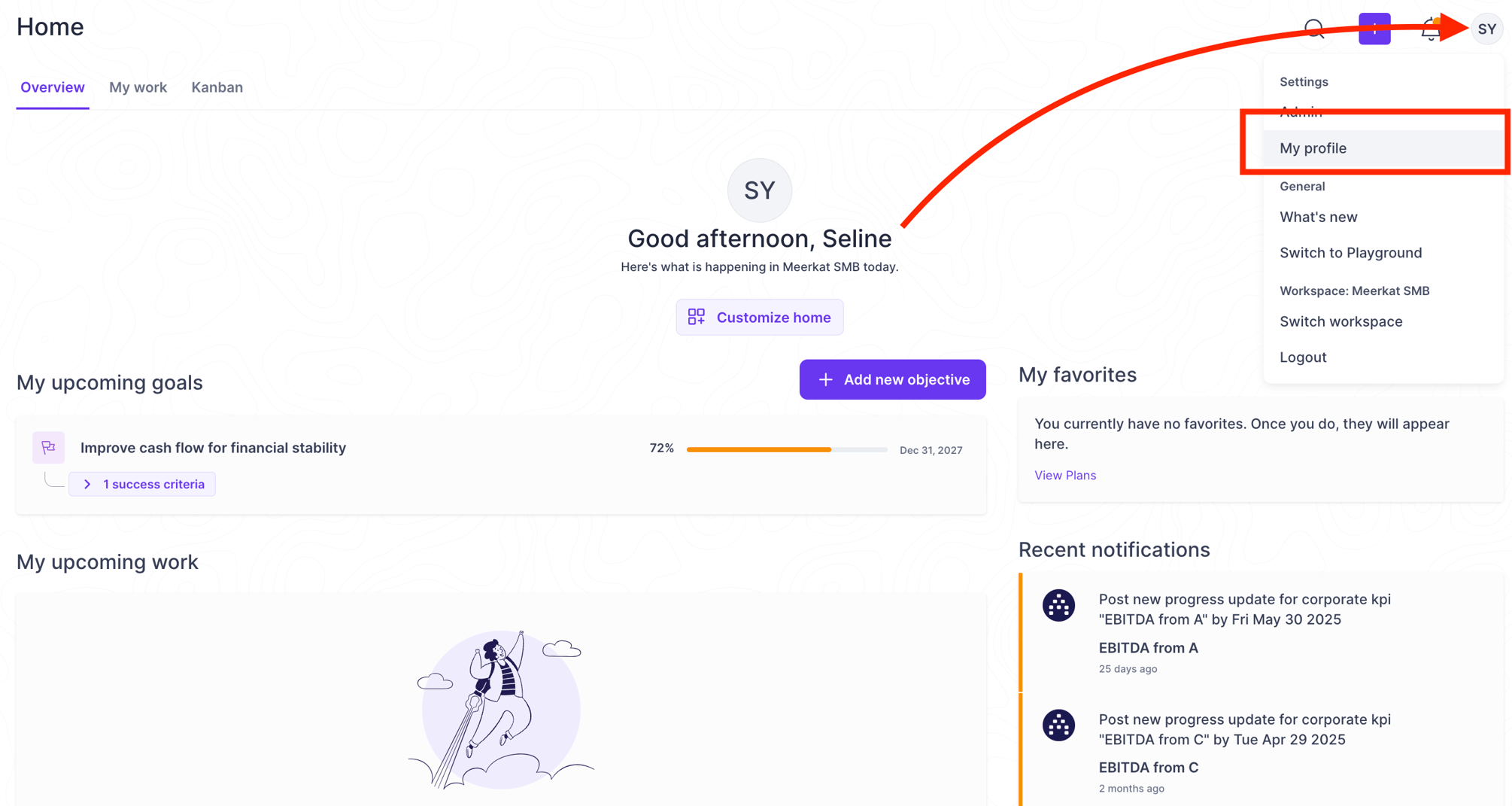Viewport: 1512px width, 806px height.
Task: Expand the 1 success criteria chevron
Action: pyautogui.click(x=87, y=484)
